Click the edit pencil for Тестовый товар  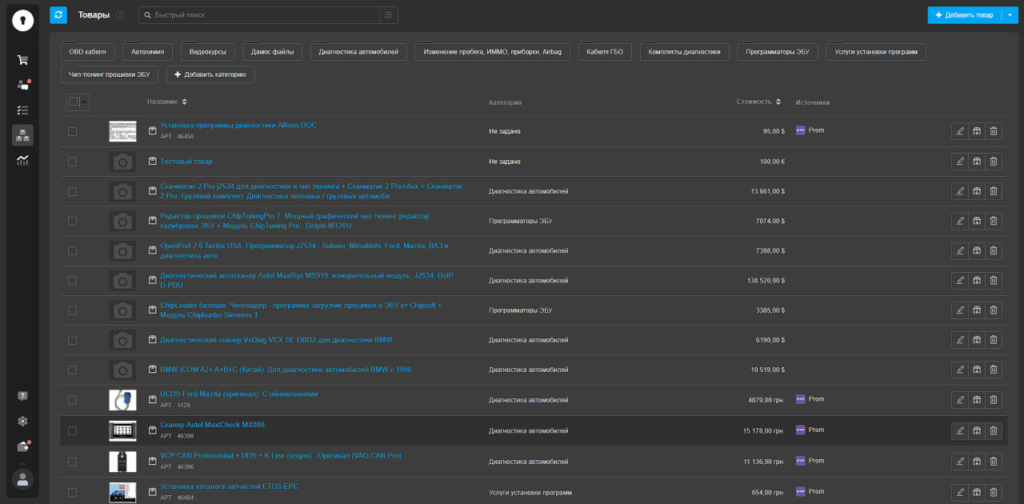tap(960, 161)
